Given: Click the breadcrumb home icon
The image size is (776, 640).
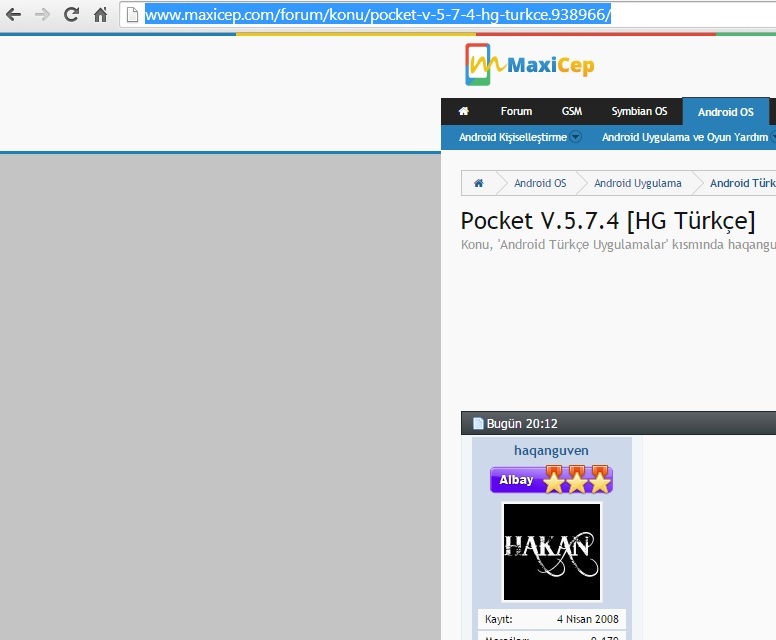Looking at the screenshot, I should coord(478,183).
